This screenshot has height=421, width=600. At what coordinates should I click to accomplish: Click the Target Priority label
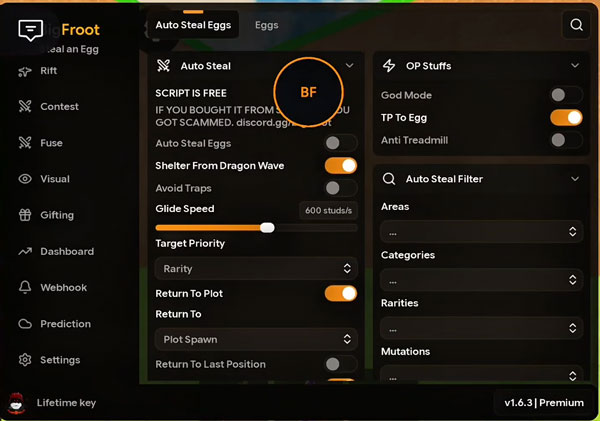(190, 243)
